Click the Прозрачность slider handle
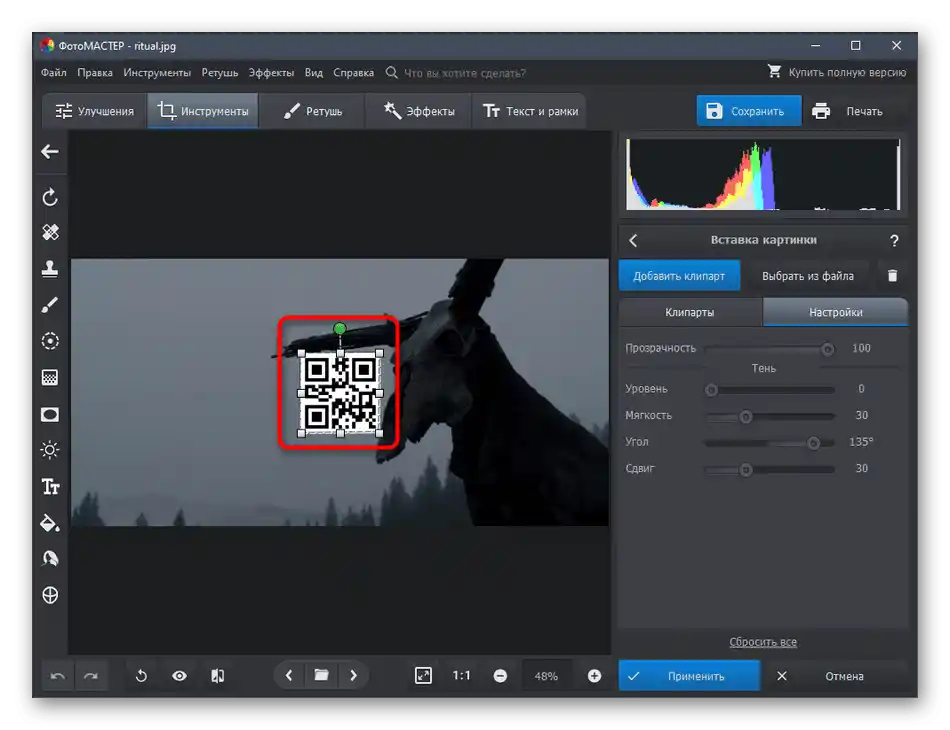This screenshot has width=950, height=730. [827, 349]
